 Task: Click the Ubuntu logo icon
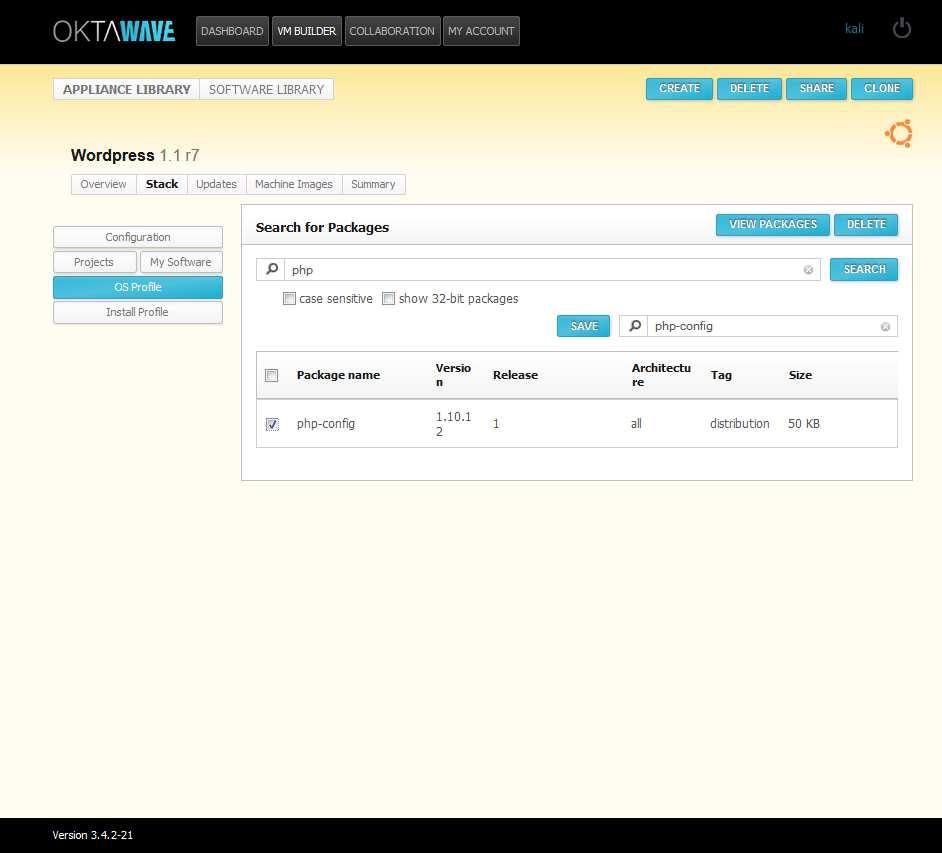899,133
